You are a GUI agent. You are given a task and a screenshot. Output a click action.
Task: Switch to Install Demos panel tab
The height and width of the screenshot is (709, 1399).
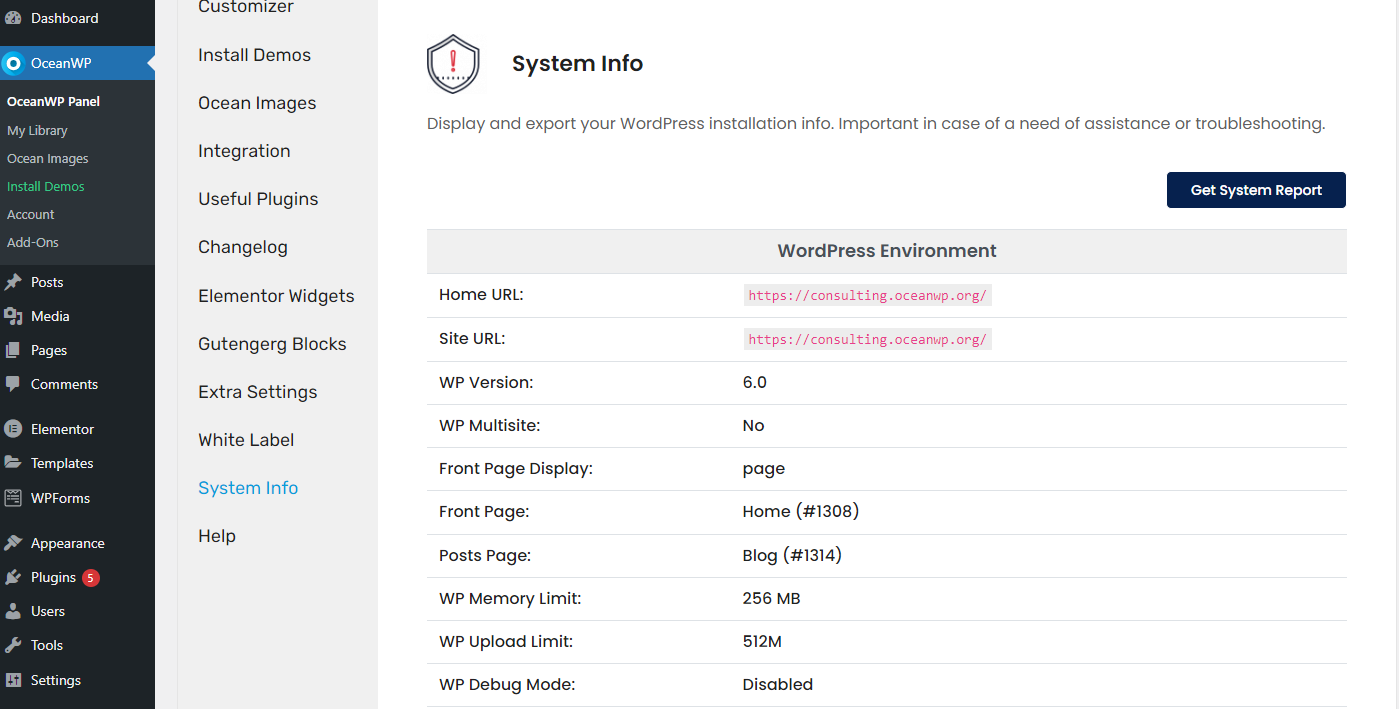[254, 55]
